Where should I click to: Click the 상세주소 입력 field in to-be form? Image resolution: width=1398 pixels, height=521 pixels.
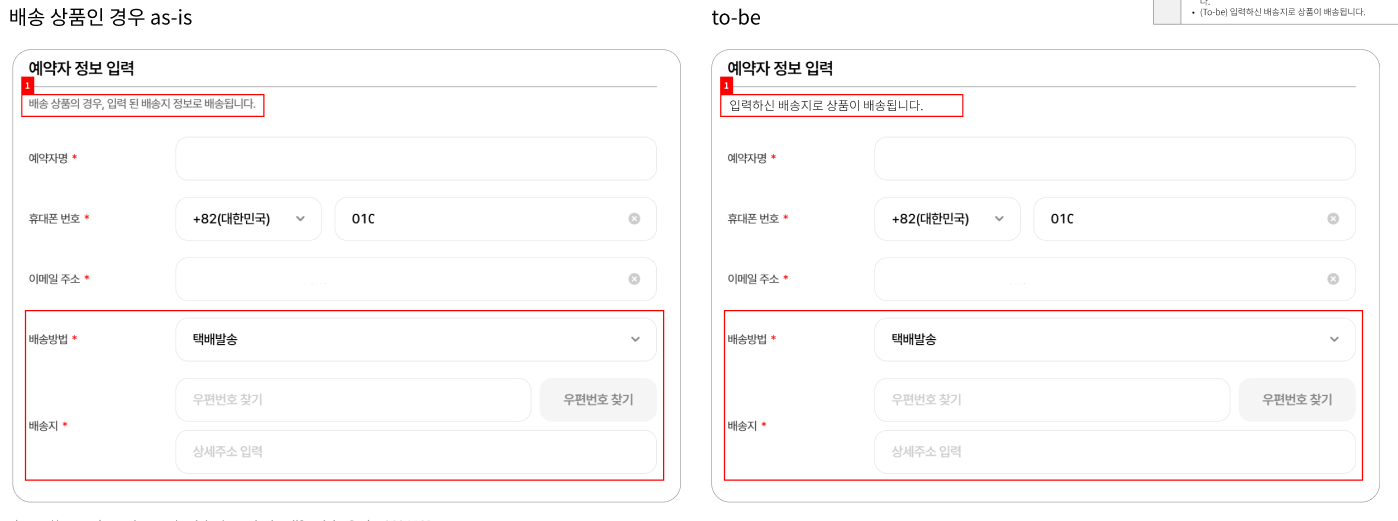1114,452
